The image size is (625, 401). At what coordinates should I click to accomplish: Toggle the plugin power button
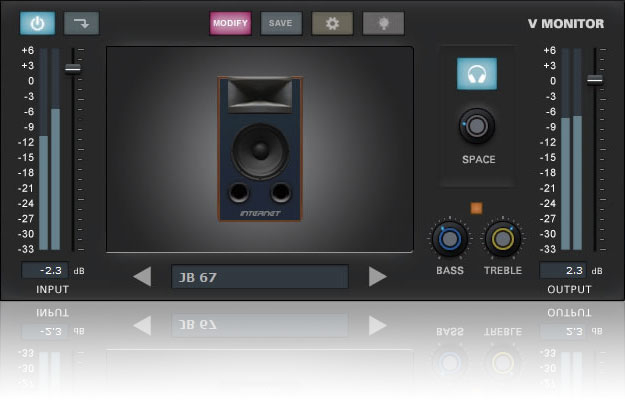pos(38,23)
